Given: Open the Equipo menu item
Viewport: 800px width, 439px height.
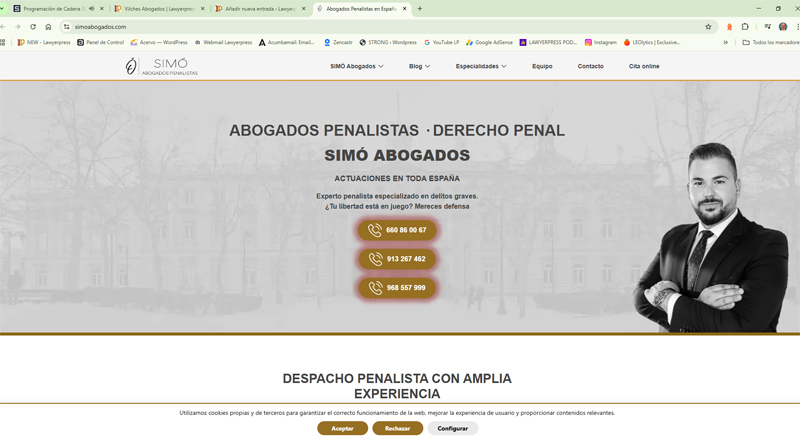Looking at the screenshot, I should click(542, 66).
